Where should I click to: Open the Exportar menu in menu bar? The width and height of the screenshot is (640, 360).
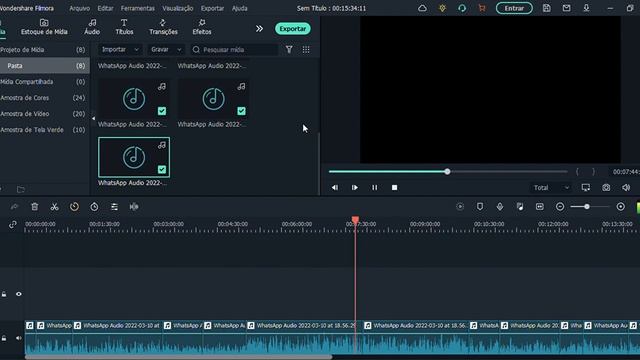tap(212, 8)
